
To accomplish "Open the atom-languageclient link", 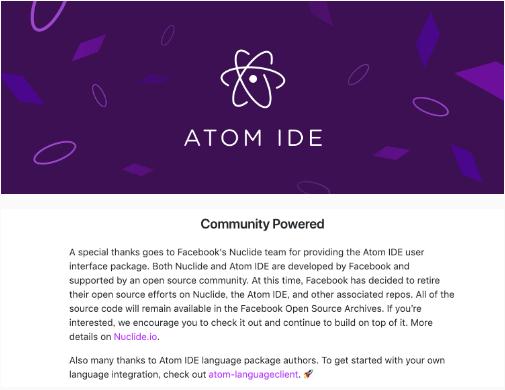I will (x=253, y=374).
